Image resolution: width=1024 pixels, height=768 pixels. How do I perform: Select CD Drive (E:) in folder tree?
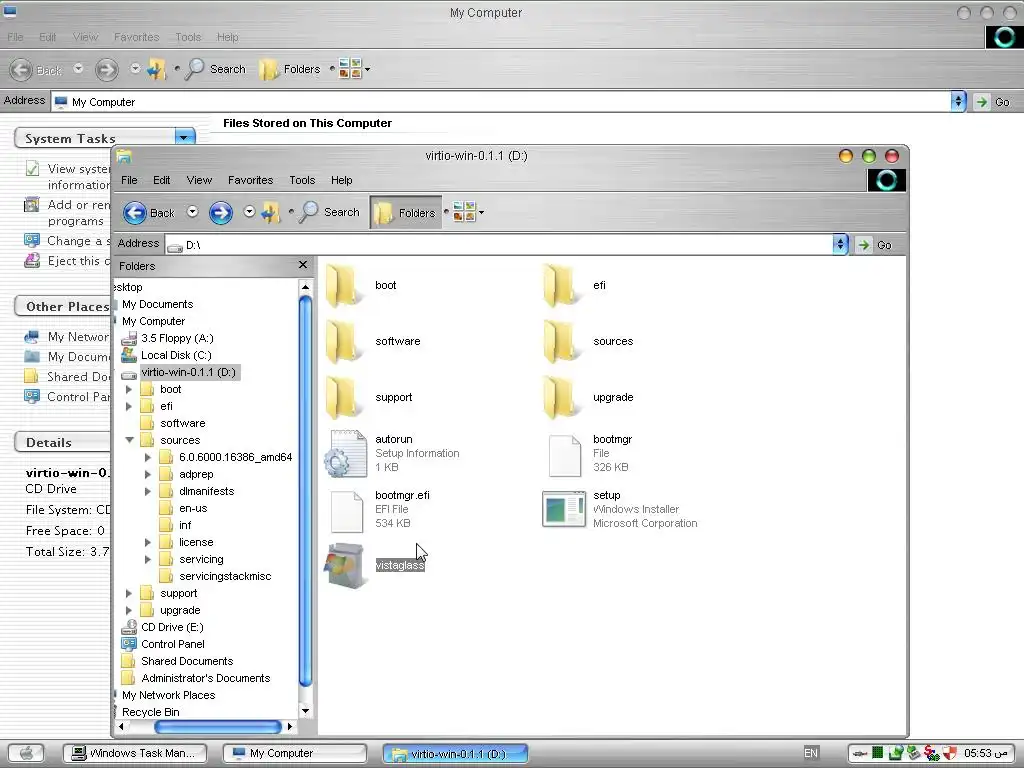click(x=172, y=627)
